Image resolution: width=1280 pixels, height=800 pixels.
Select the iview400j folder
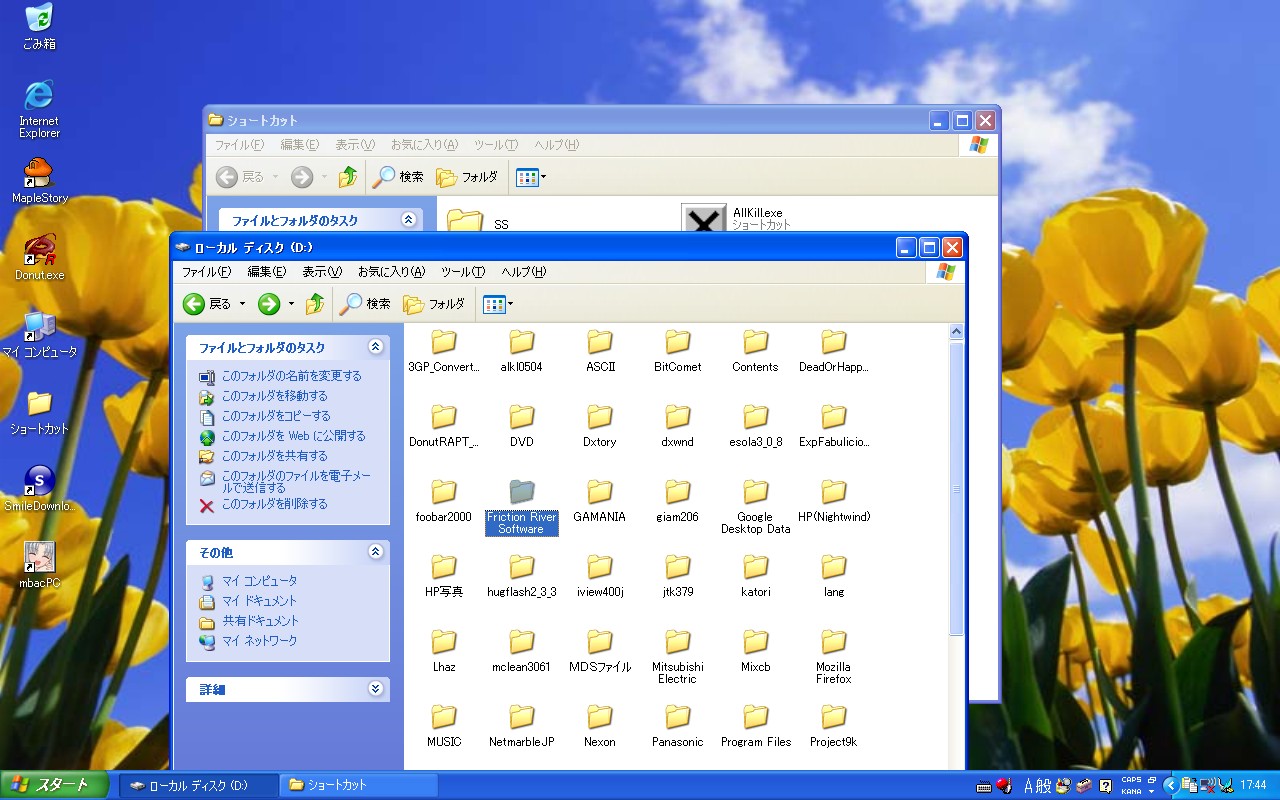[600, 575]
